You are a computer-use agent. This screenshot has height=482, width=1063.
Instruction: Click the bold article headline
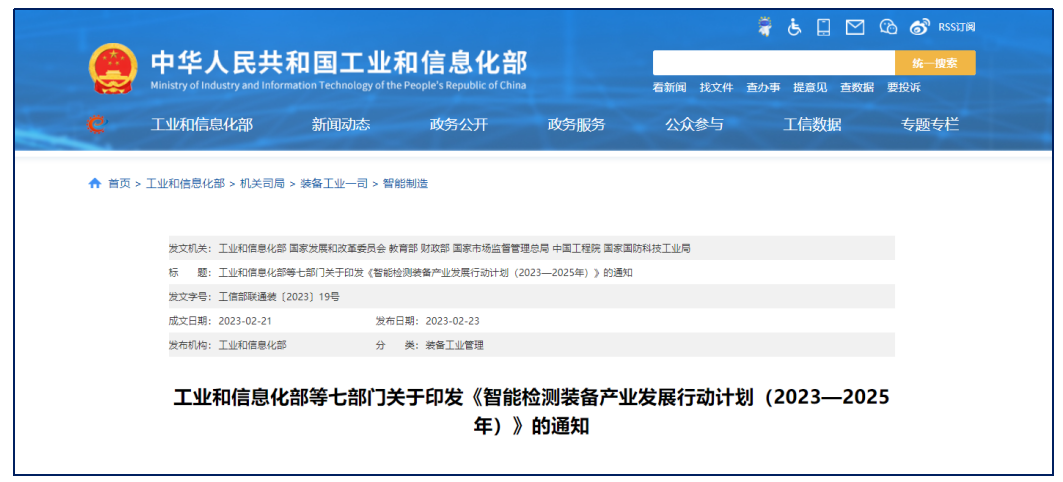[x=532, y=411]
